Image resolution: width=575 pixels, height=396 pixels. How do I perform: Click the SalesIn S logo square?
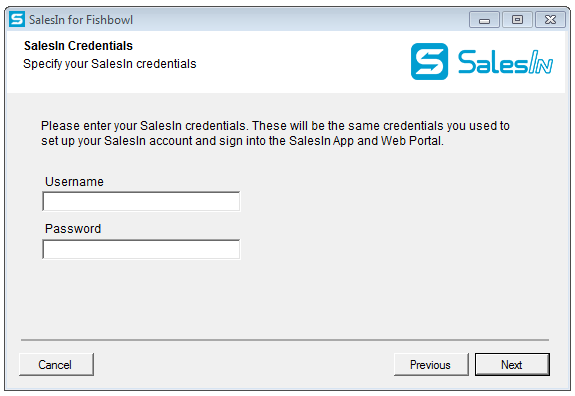[429, 62]
